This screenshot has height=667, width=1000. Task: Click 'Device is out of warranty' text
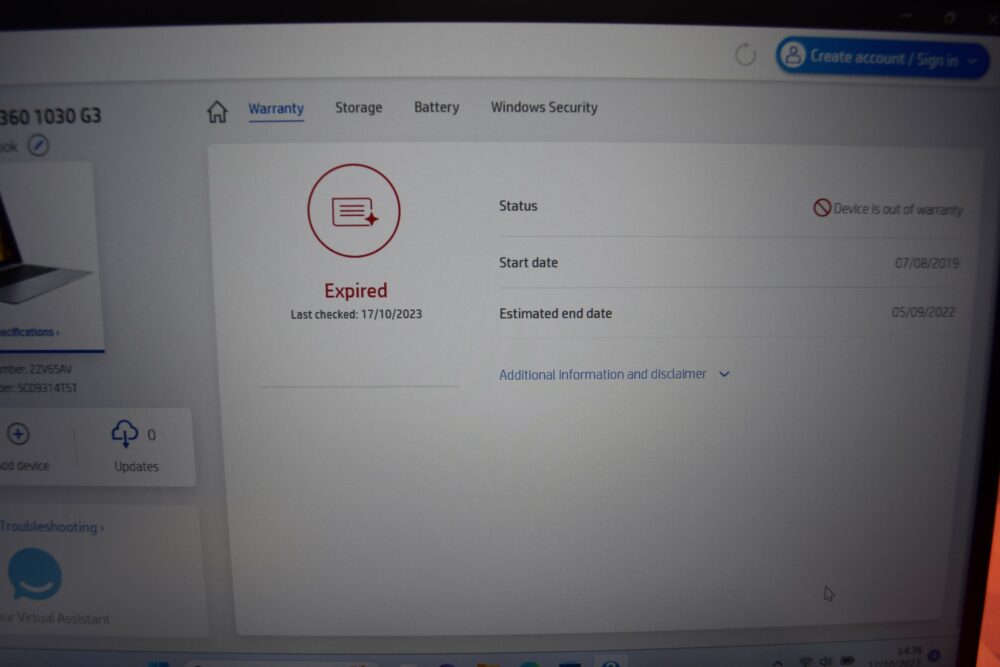[898, 209]
